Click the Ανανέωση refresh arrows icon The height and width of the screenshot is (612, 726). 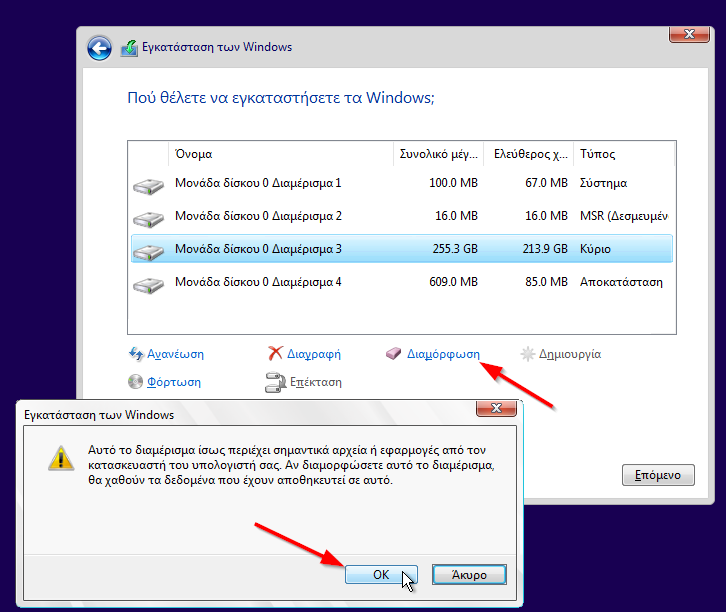(136, 354)
